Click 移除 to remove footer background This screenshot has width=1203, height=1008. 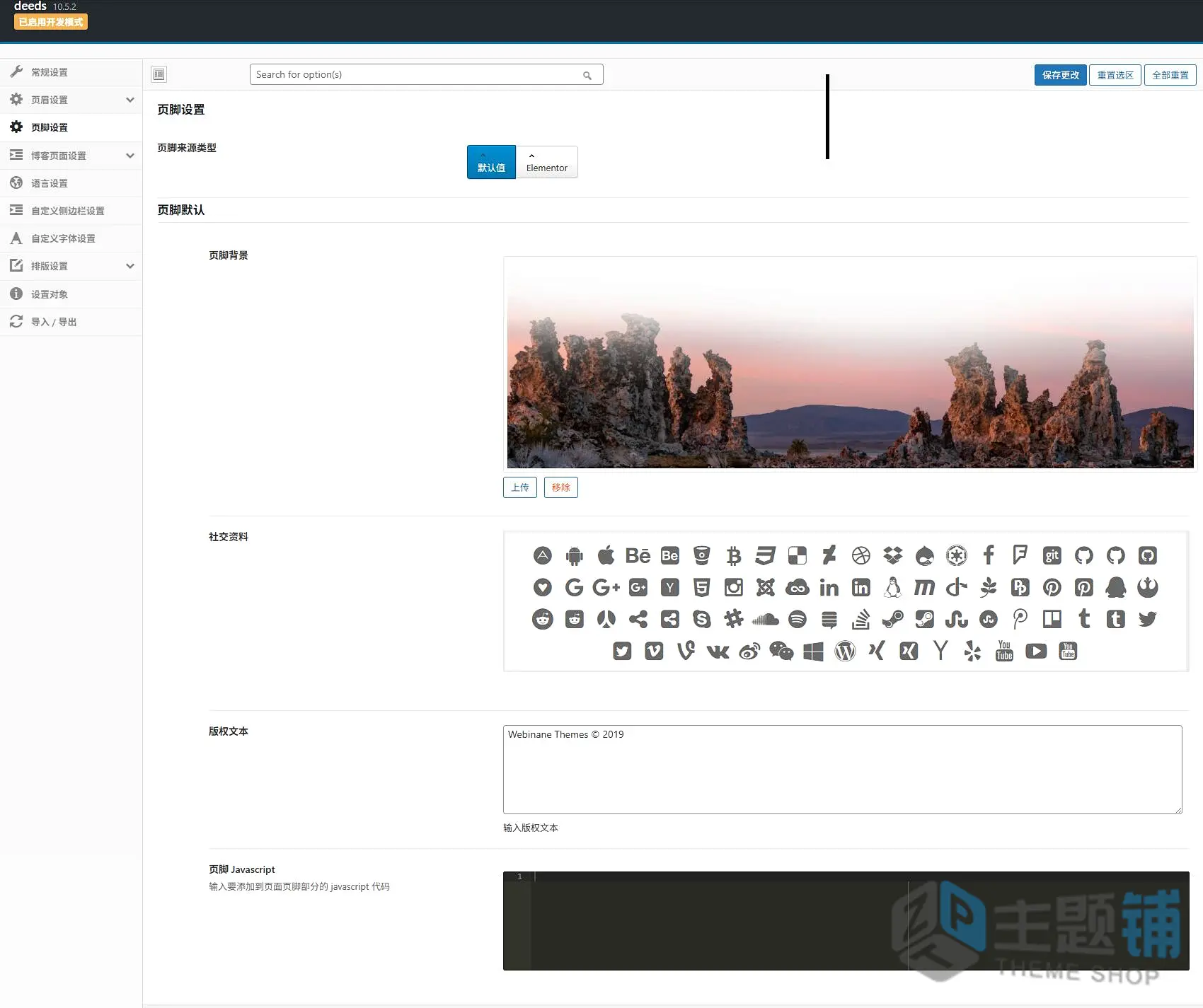coord(561,487)
